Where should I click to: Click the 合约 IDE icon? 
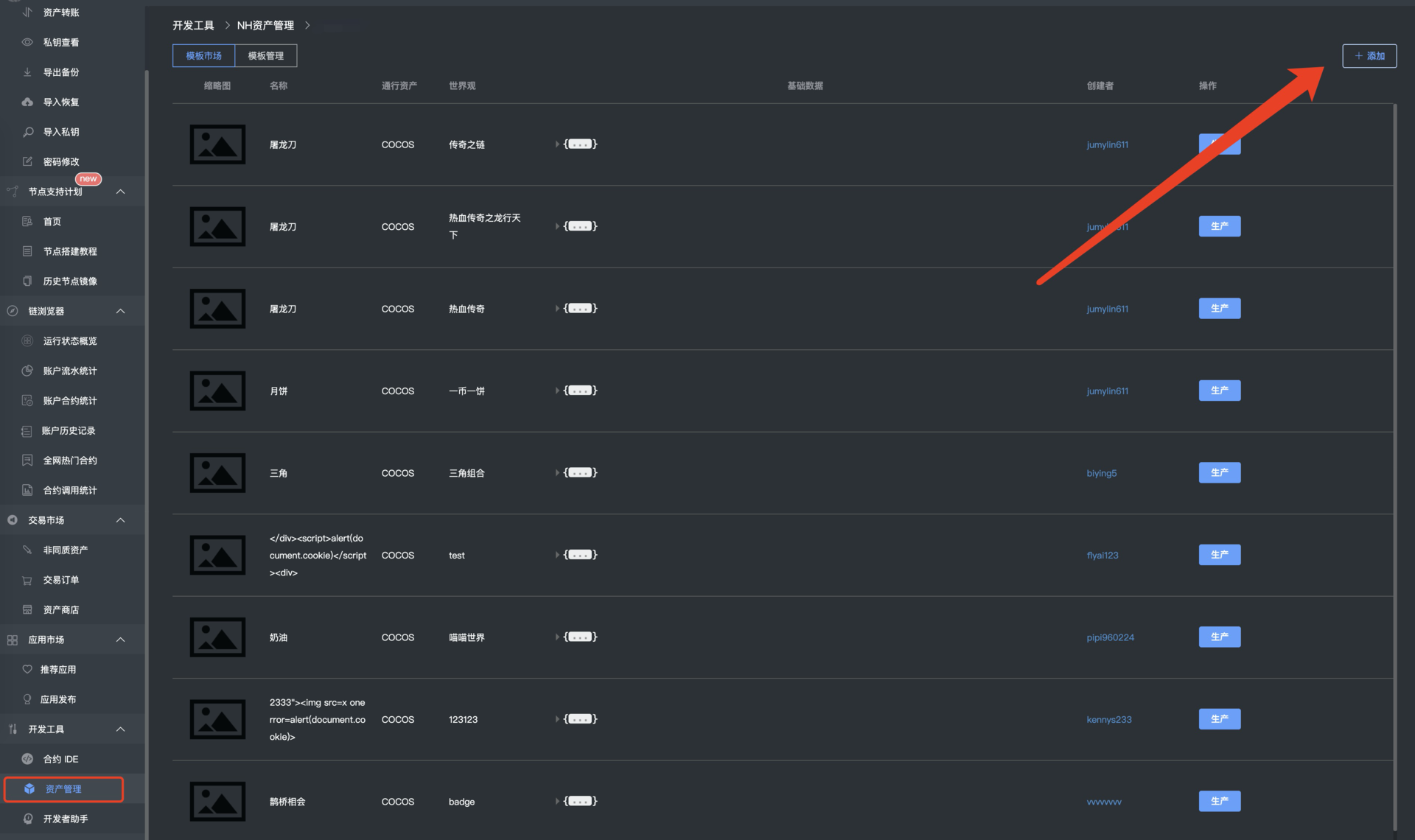coord(27,759)
